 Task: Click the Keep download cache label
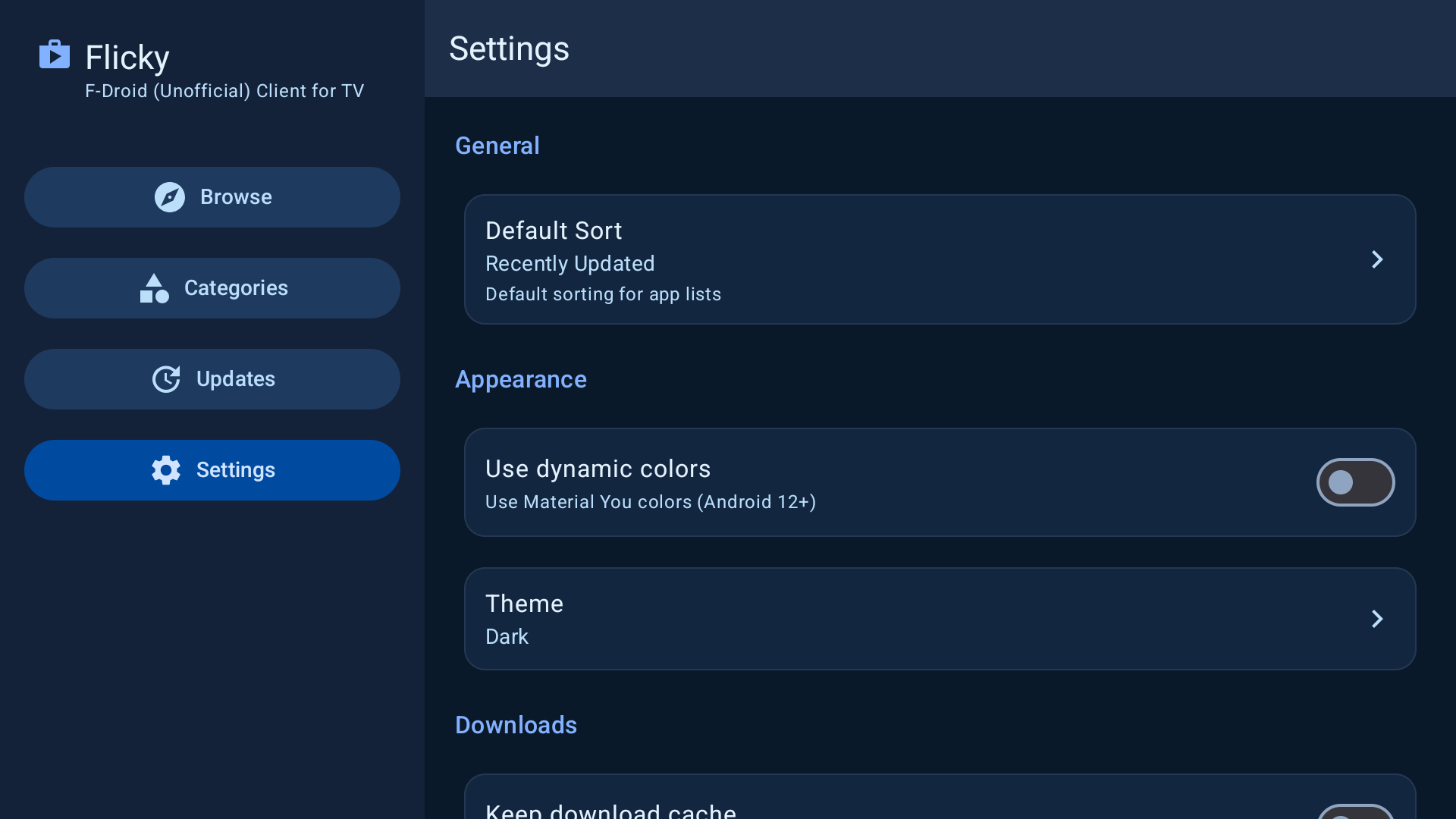tap(610, 810)
